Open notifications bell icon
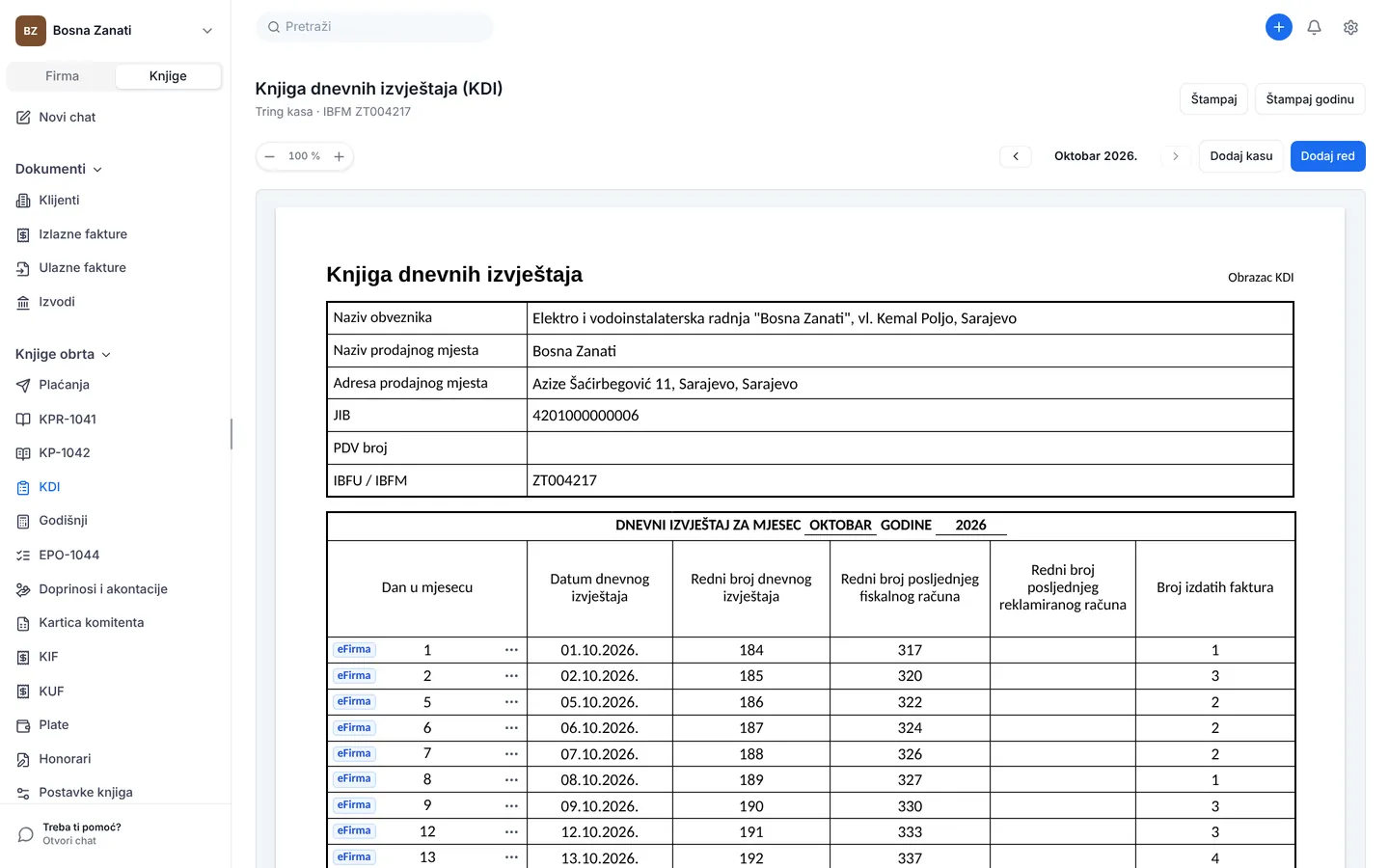 click(x=1314, y=27)
